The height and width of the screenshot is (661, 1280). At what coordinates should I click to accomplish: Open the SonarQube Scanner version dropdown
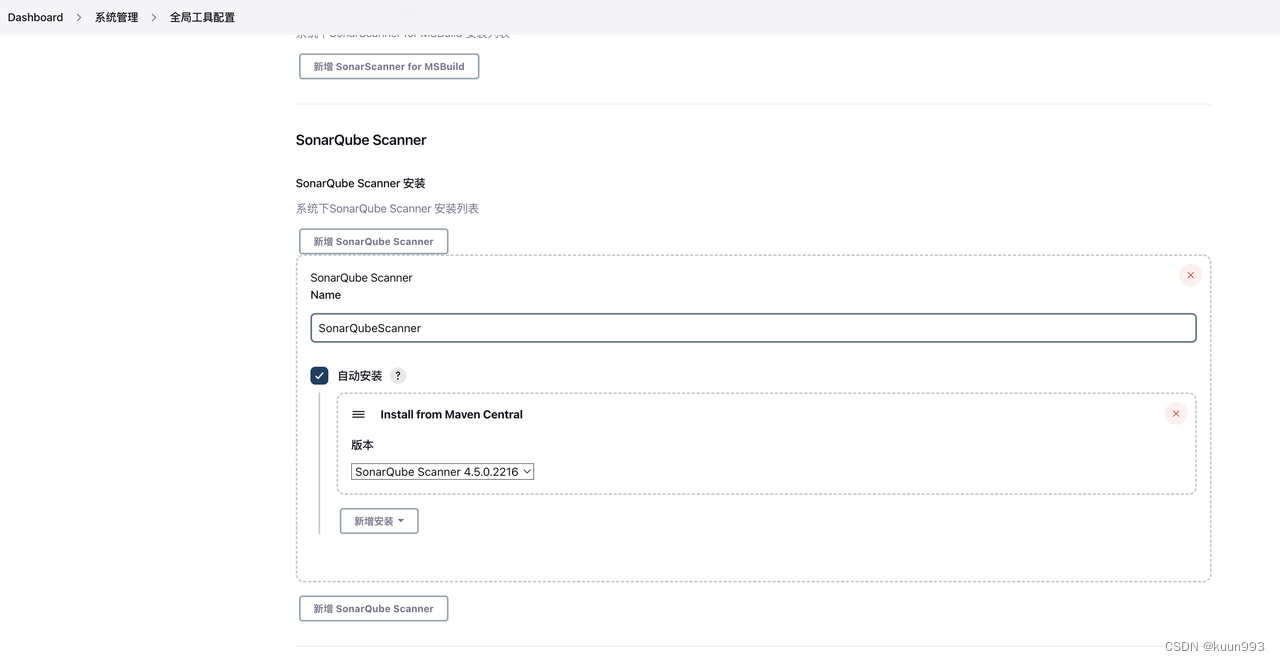442,471
